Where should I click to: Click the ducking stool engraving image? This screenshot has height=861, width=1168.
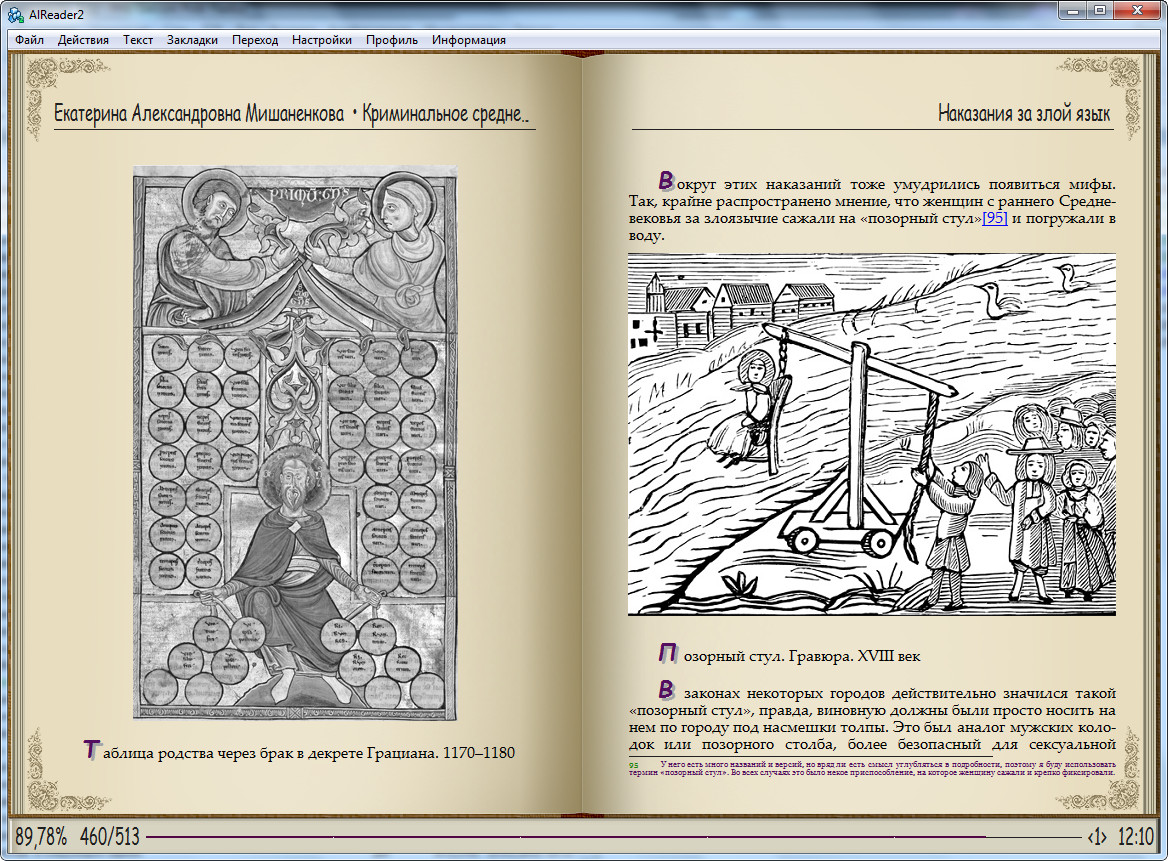tap(872, 434)
